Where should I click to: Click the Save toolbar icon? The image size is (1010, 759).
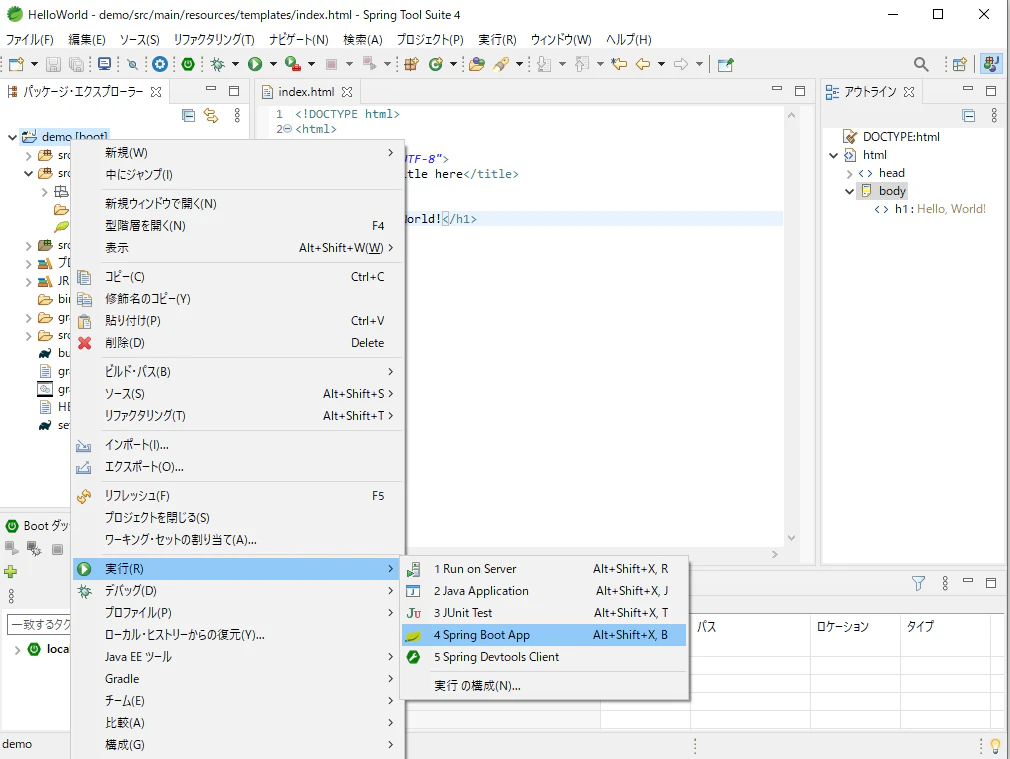pyautogui.click(x=53, y=64)
